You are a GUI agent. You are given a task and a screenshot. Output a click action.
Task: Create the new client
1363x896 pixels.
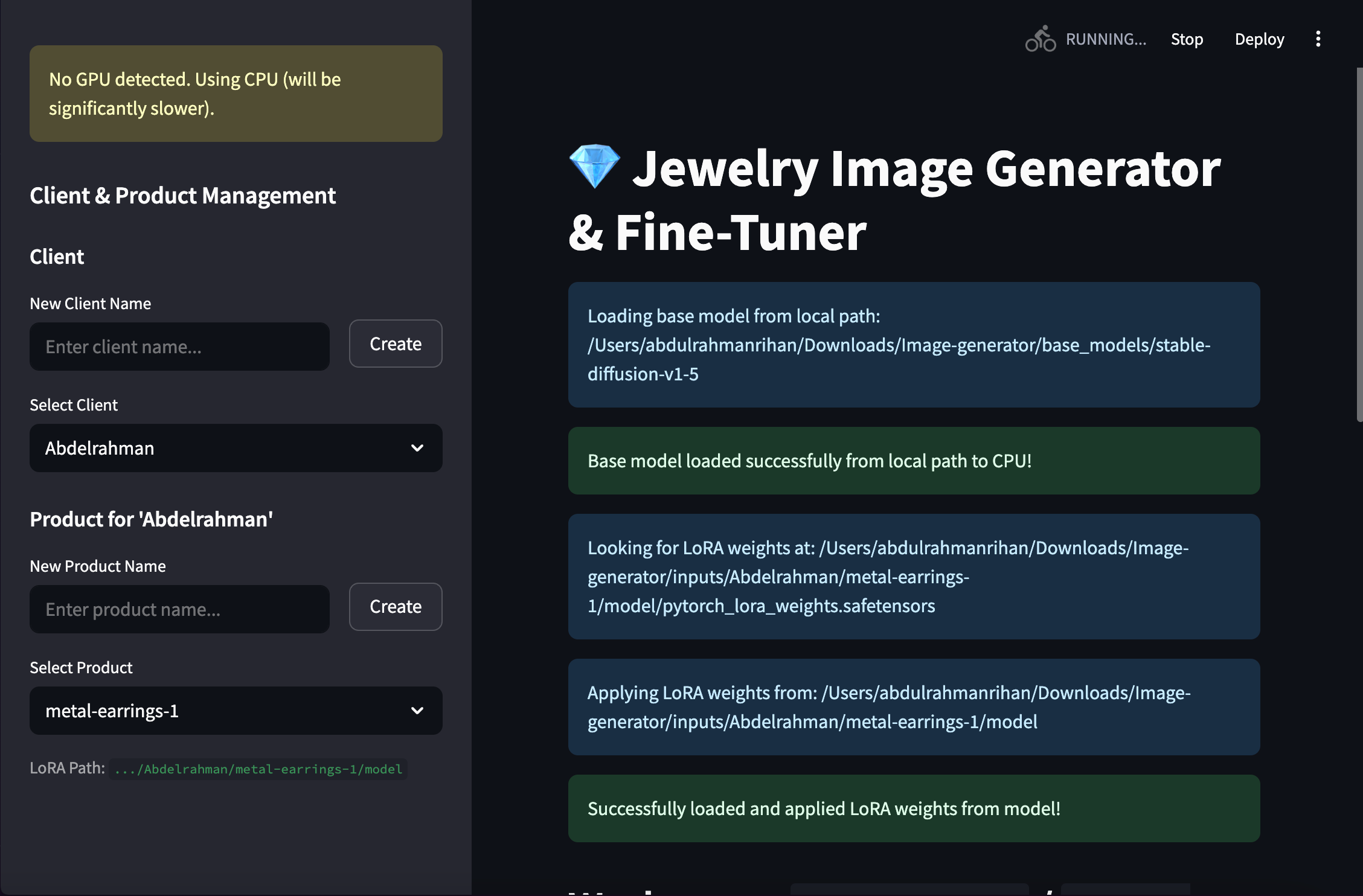pyautogui.click(x=396, y=344)
